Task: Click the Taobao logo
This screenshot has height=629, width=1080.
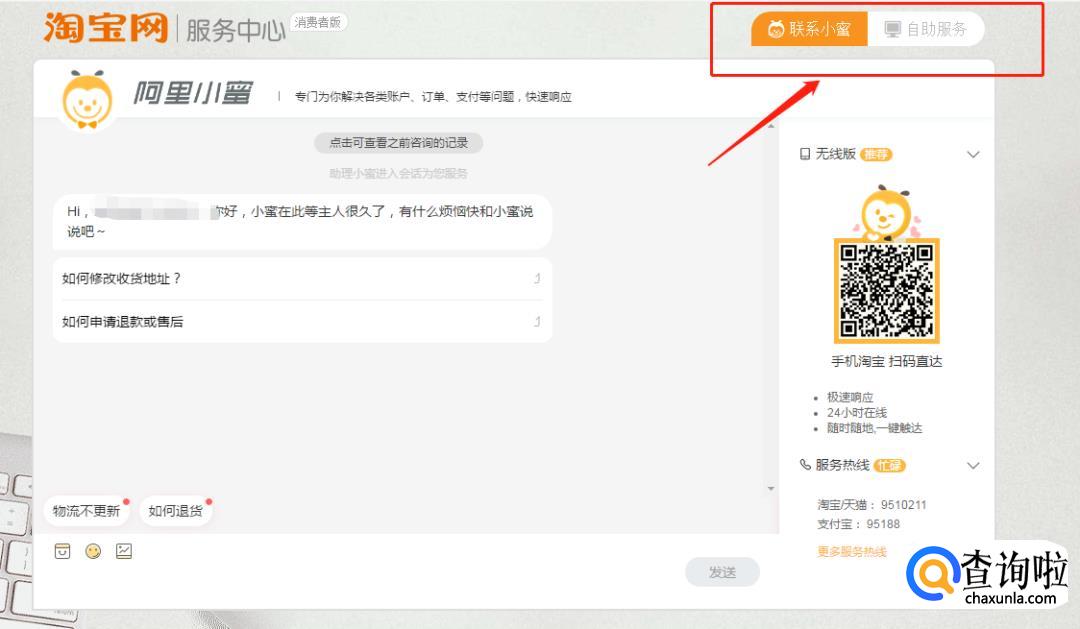Action: tap(105, 28)
